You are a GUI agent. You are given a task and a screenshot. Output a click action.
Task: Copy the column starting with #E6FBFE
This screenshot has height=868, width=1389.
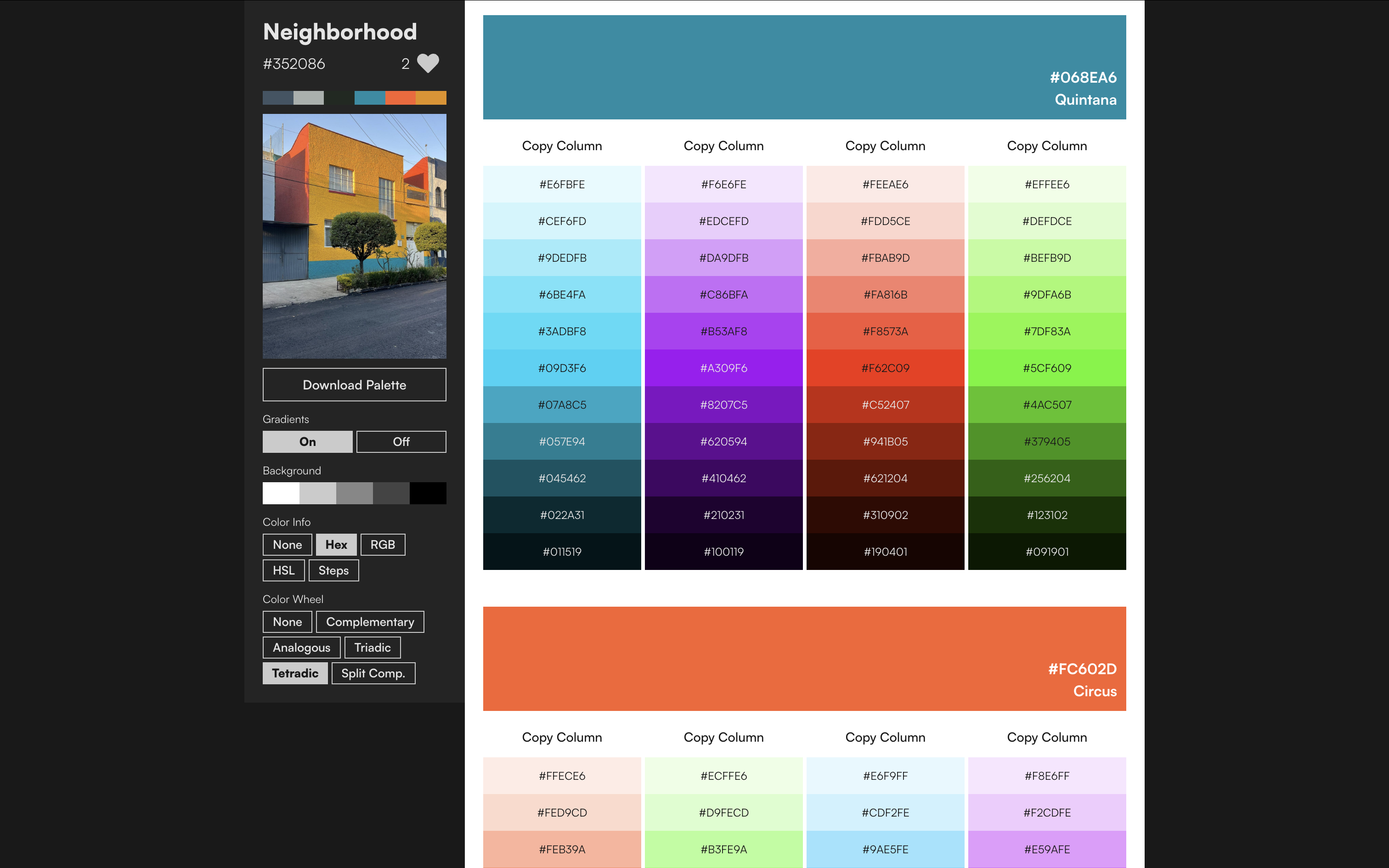pos(562,146)
